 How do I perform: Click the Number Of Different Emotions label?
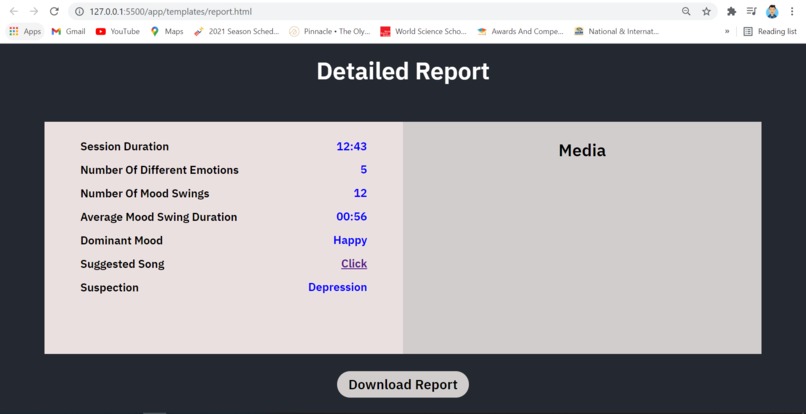[159, 170]
